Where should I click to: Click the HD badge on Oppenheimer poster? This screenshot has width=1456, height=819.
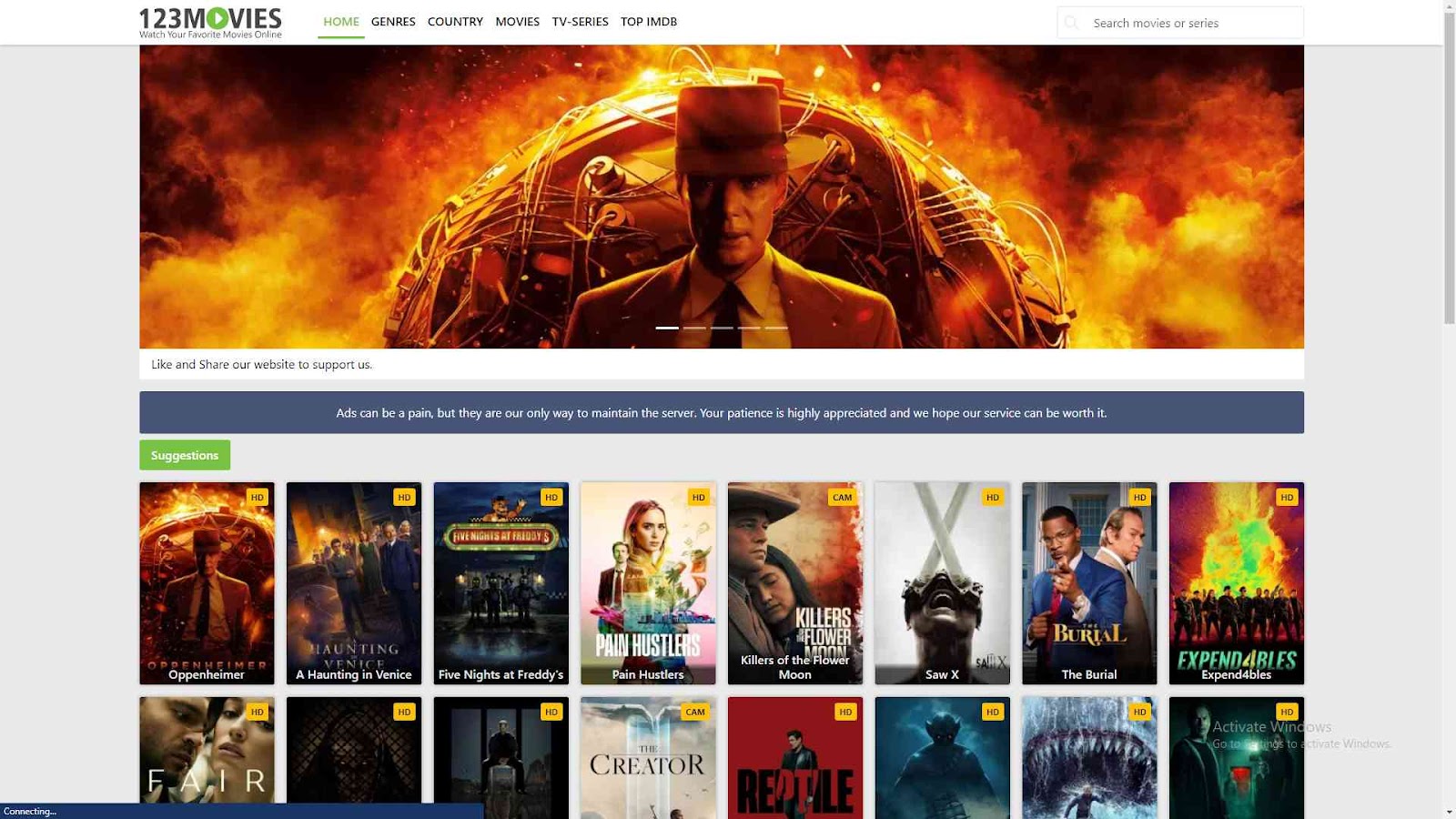coord(258,497)
